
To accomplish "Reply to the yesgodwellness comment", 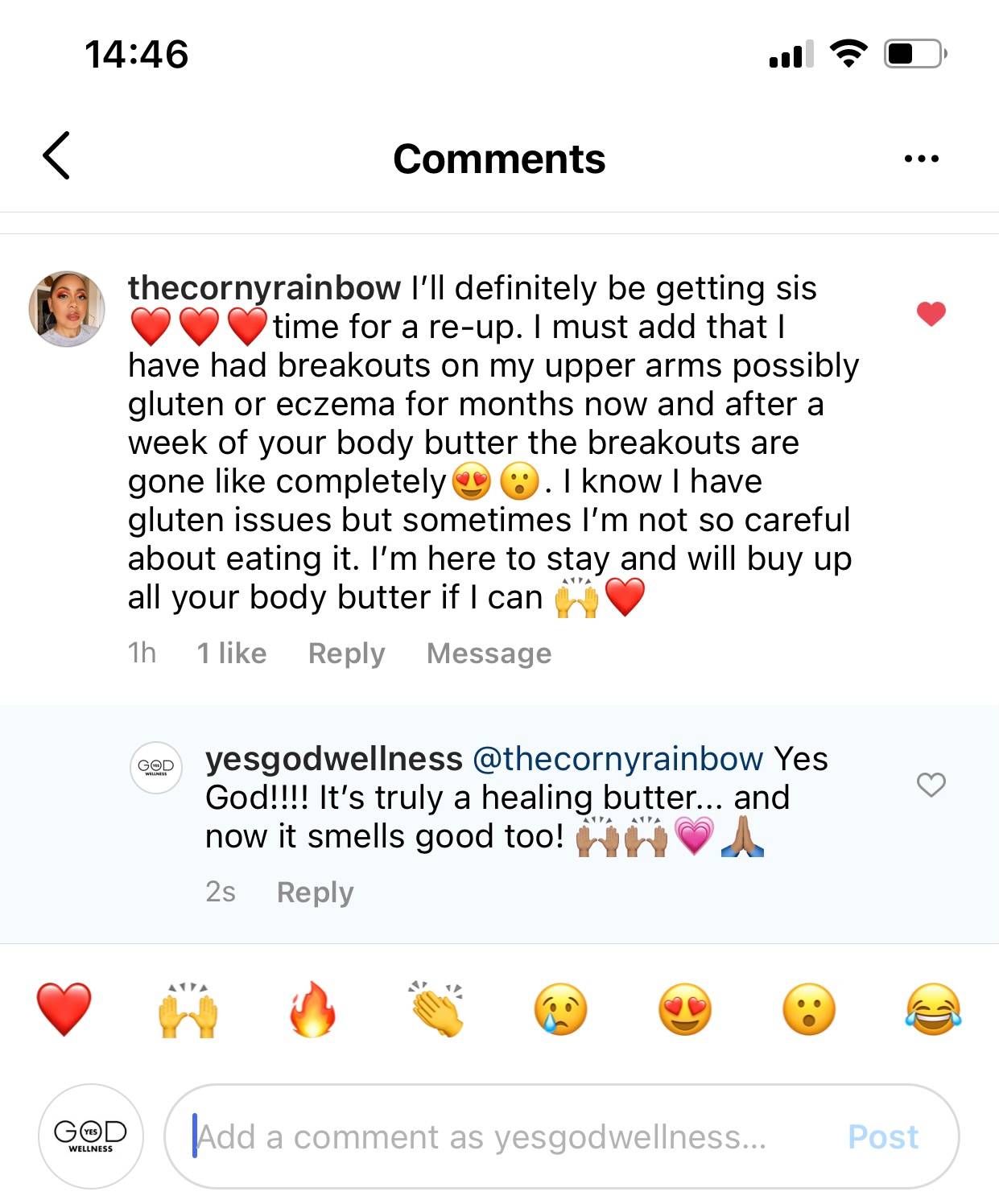I will [x=315, y=892].
